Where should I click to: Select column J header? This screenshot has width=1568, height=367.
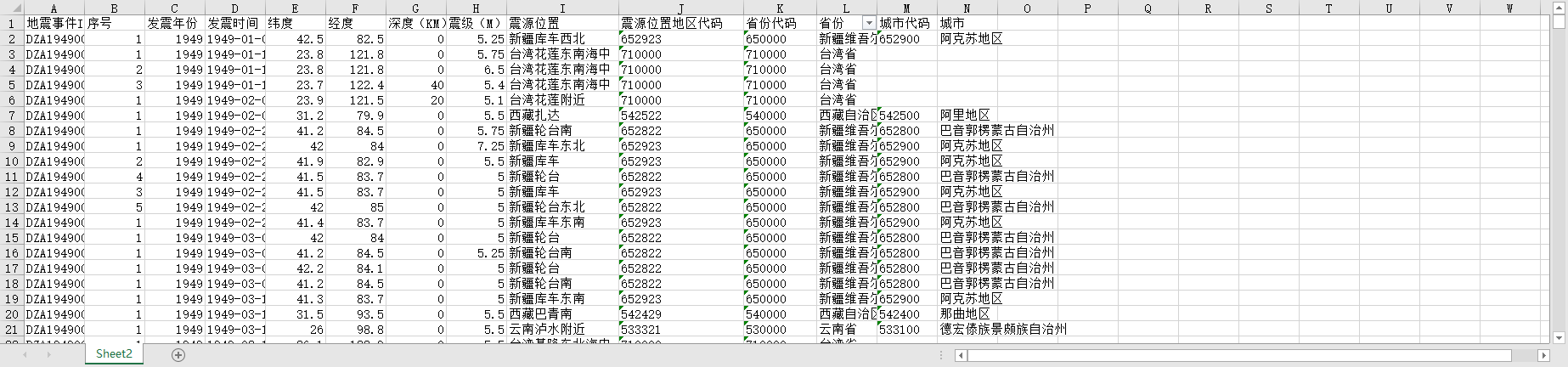(x=681, y=8)
